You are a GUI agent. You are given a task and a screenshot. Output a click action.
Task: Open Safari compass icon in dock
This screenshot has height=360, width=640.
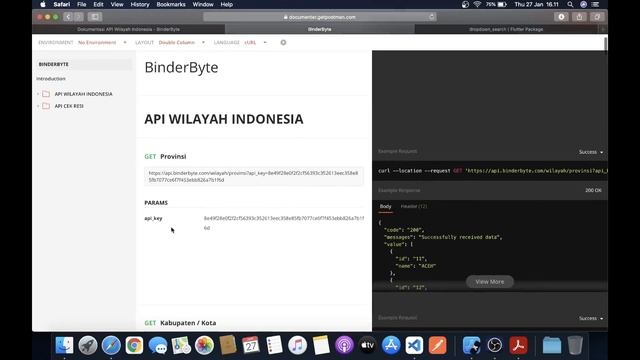pyautogui.click(x=111, y=345)
